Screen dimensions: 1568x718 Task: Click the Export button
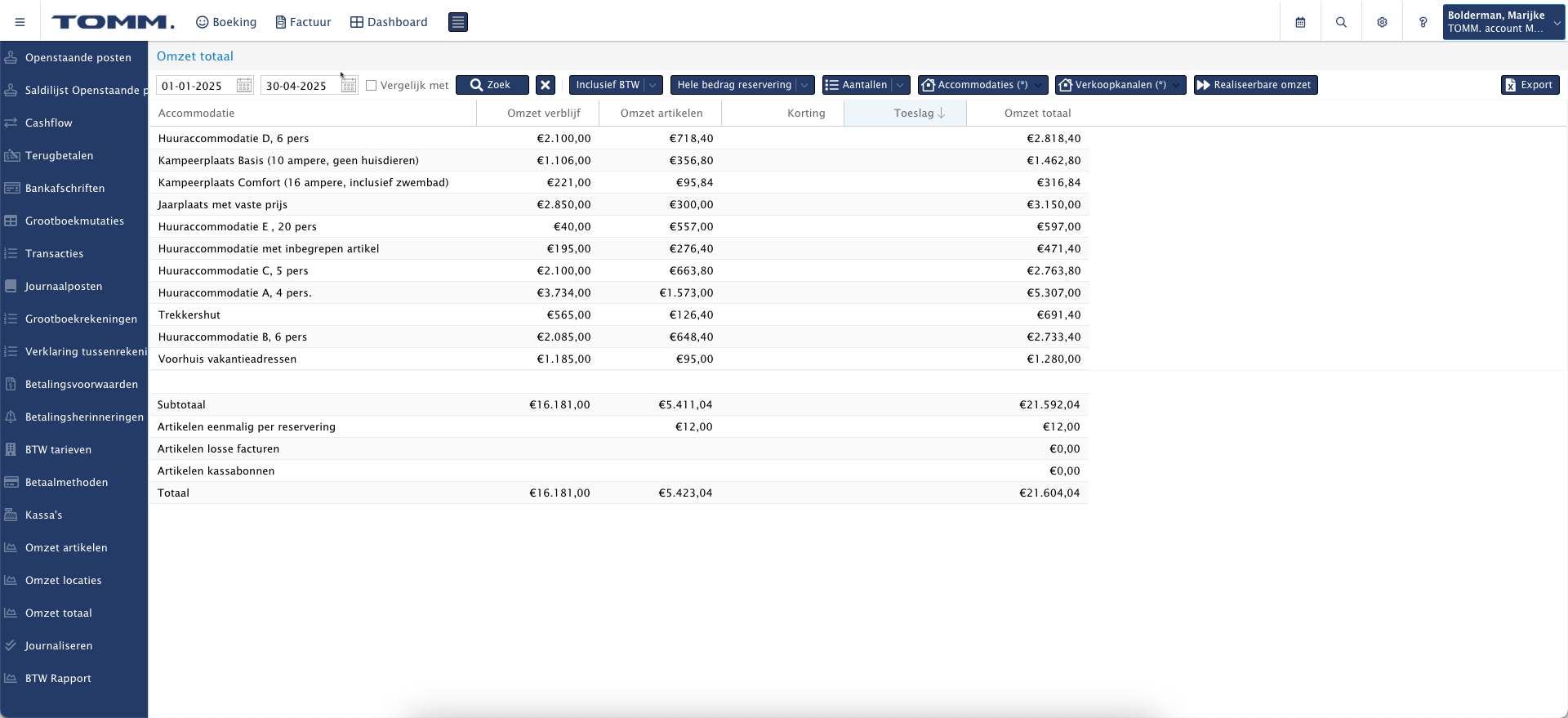pyautogui.click(x=1530, y=85)
